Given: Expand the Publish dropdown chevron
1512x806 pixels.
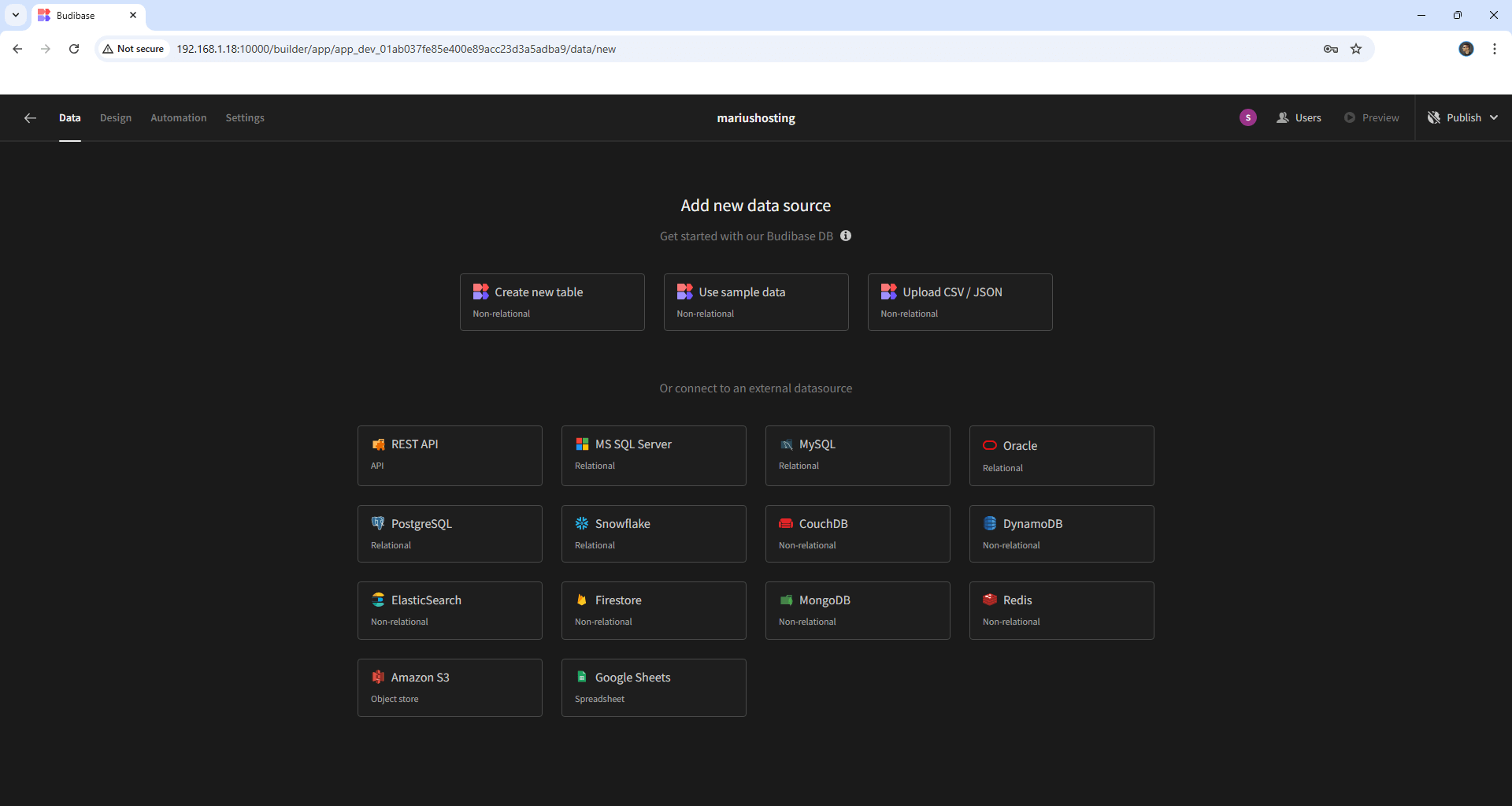Looking at the screenshot, I should coord(1494,118).
